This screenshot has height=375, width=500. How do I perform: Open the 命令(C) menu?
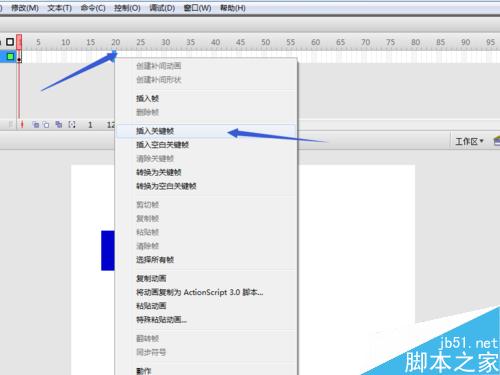[x=93, y=8]
